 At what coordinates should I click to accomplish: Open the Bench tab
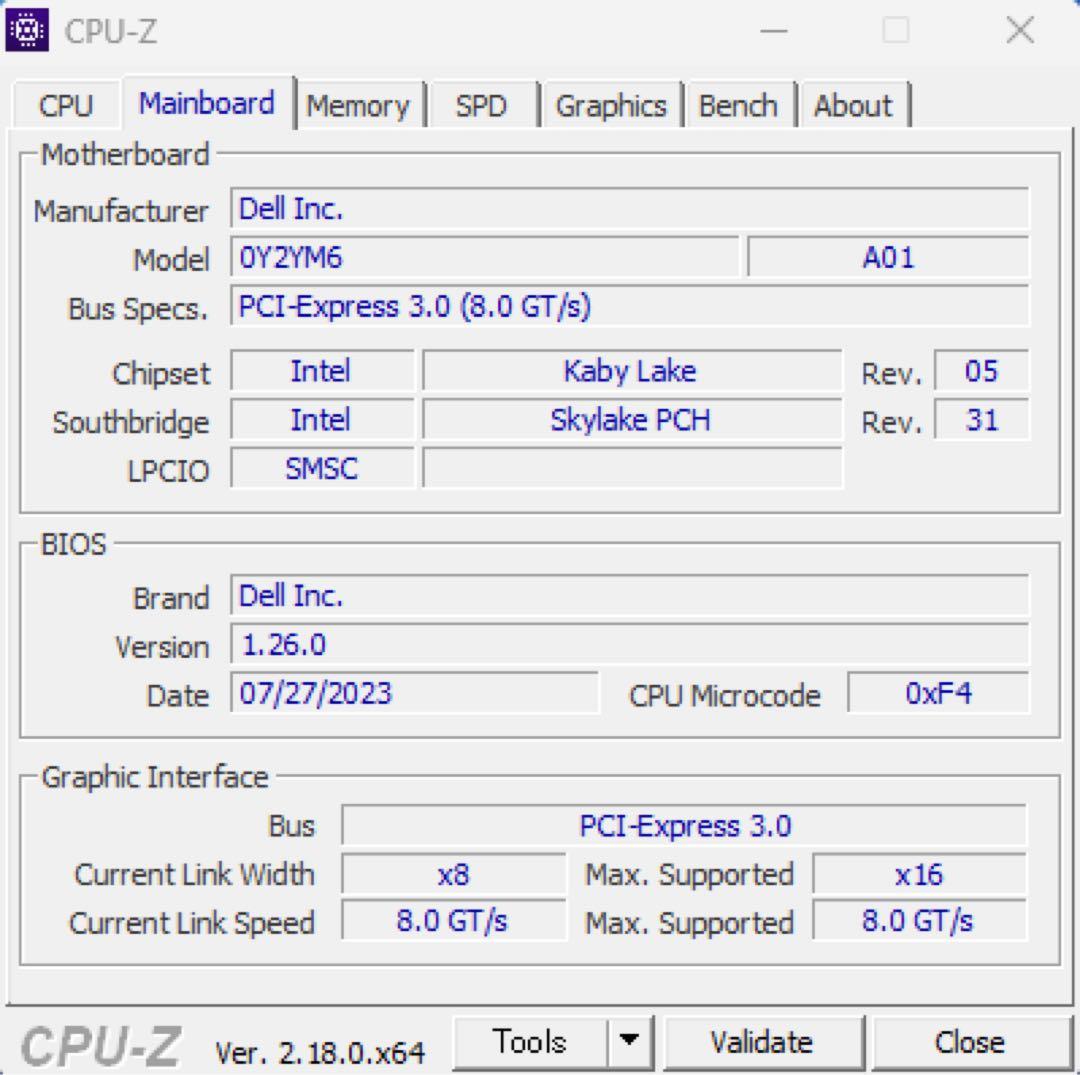[x=740, y=105]
